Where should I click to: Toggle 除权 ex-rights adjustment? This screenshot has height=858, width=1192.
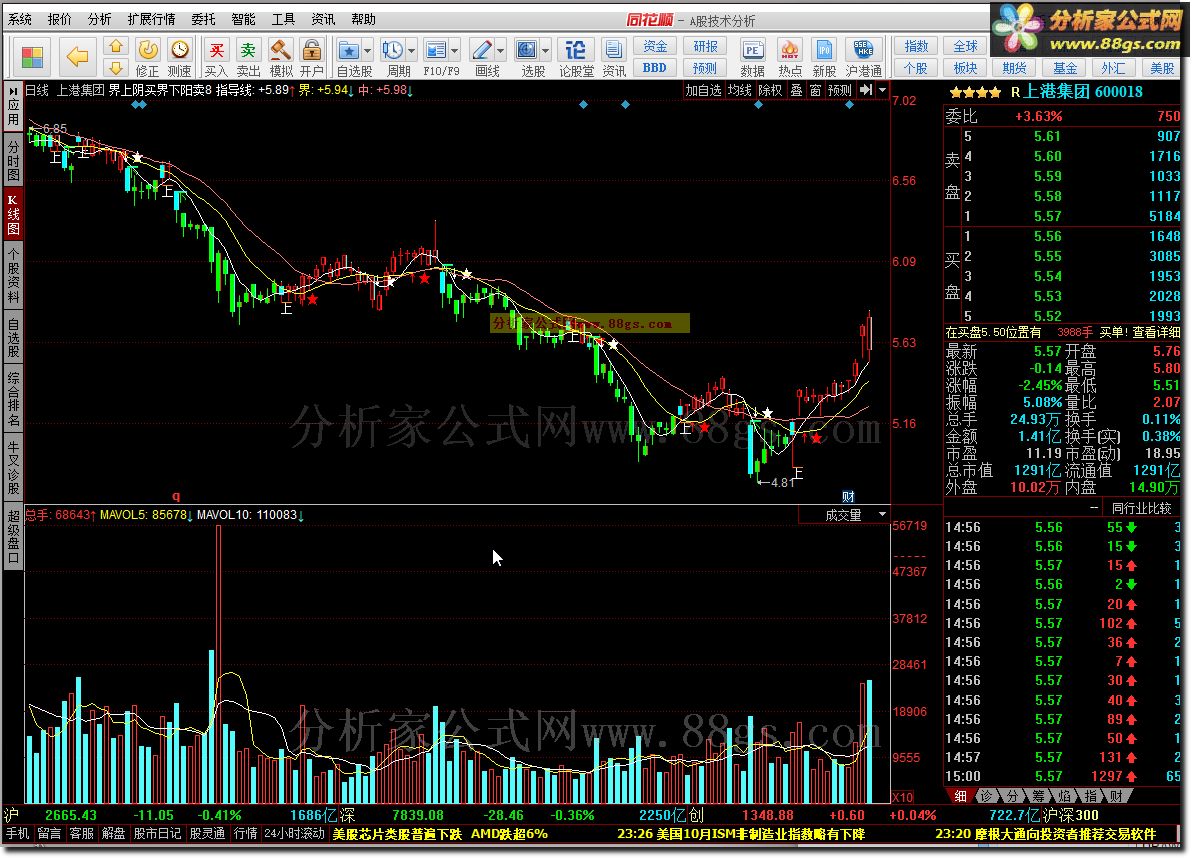[770, 90]
